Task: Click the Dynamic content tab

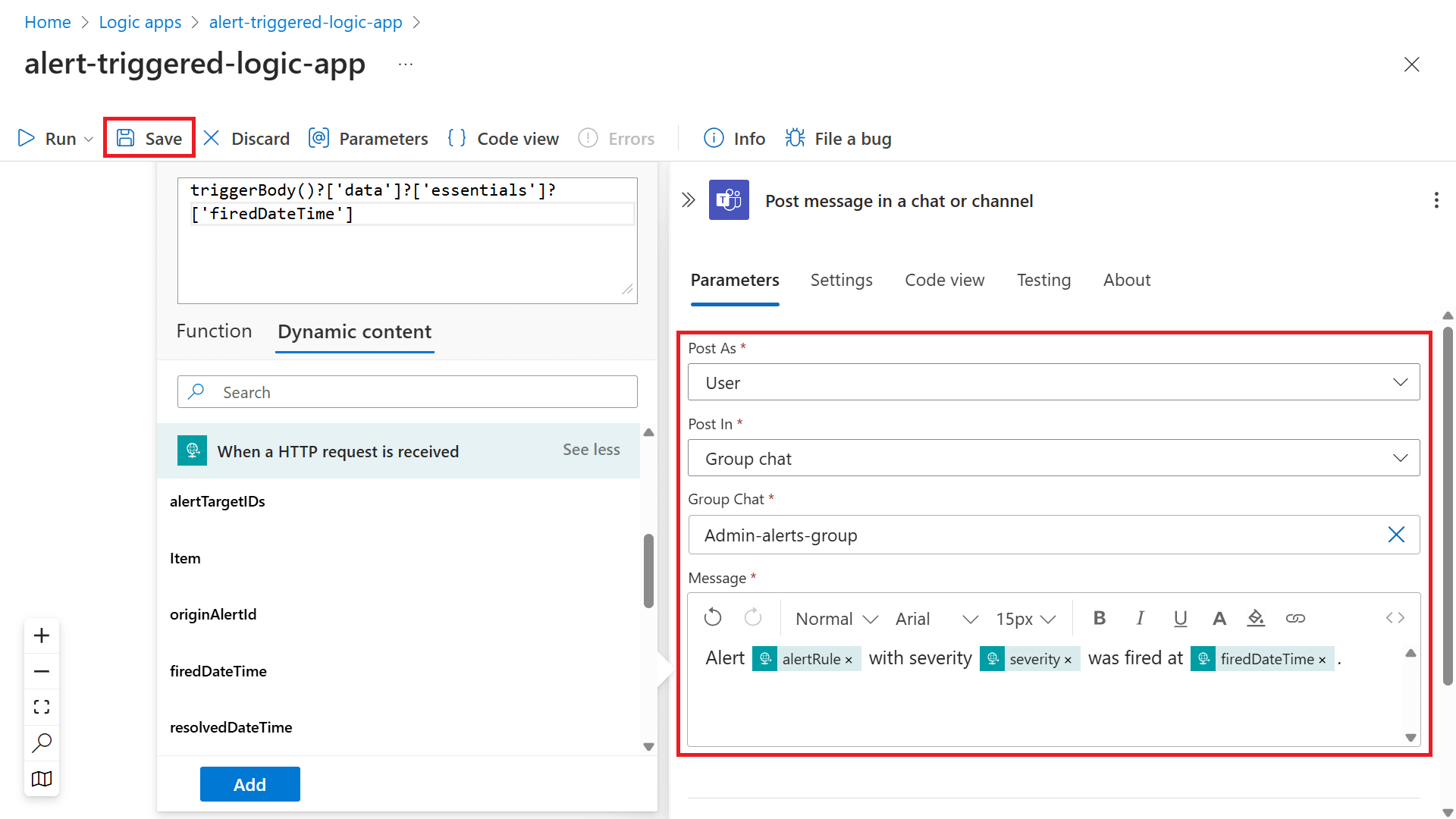Action: pos(354,331)
